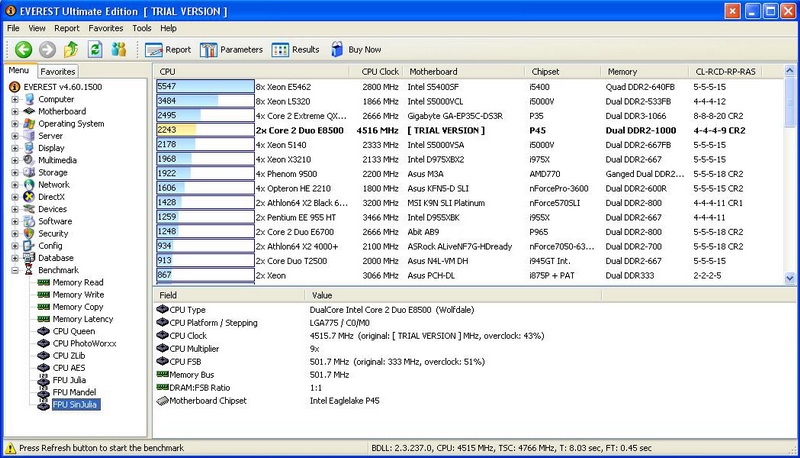
Task: Select the FPU SinJulia tree item
Action: (75, 405)
